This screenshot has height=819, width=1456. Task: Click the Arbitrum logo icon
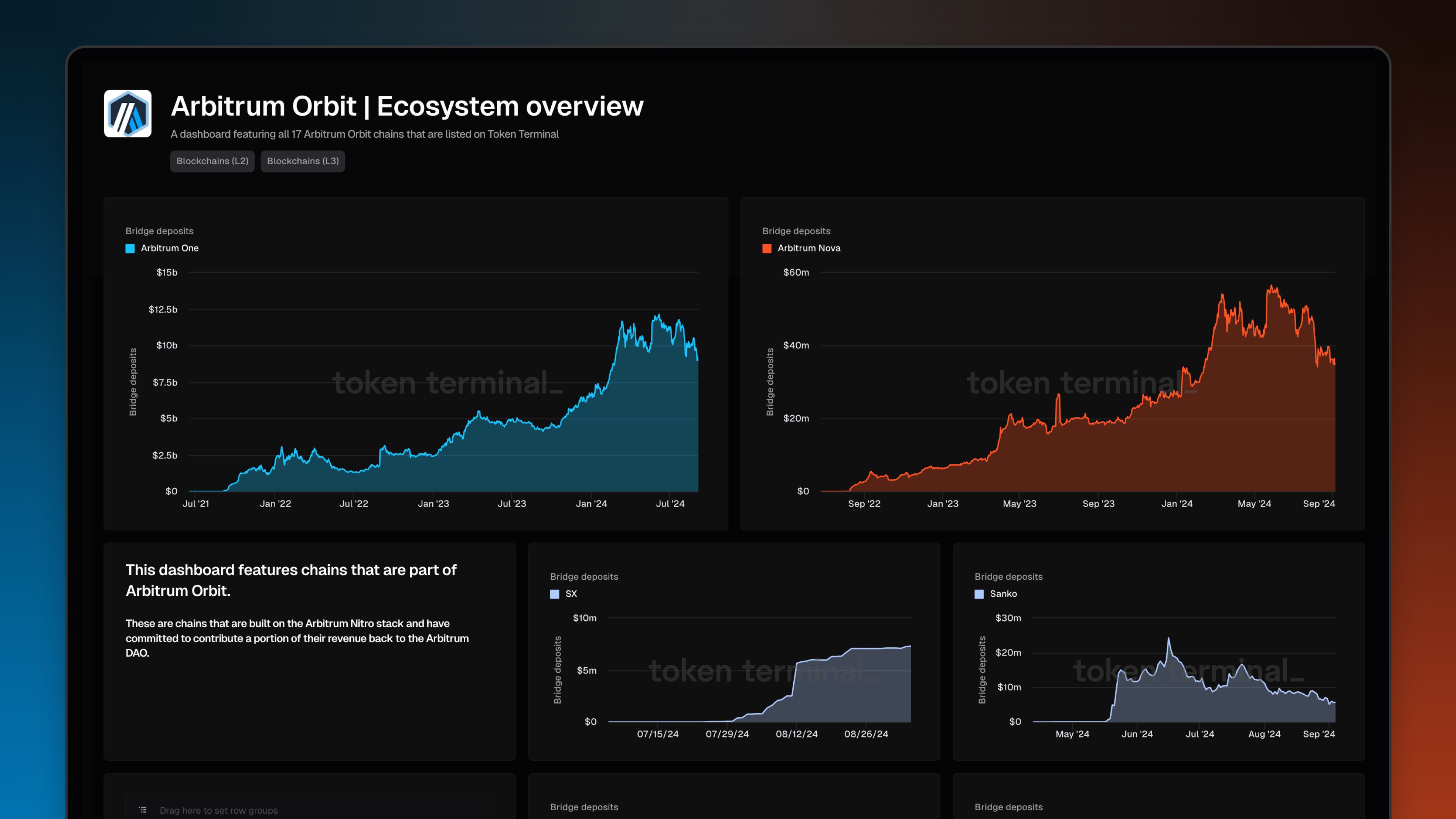click(x=127, y=114)
